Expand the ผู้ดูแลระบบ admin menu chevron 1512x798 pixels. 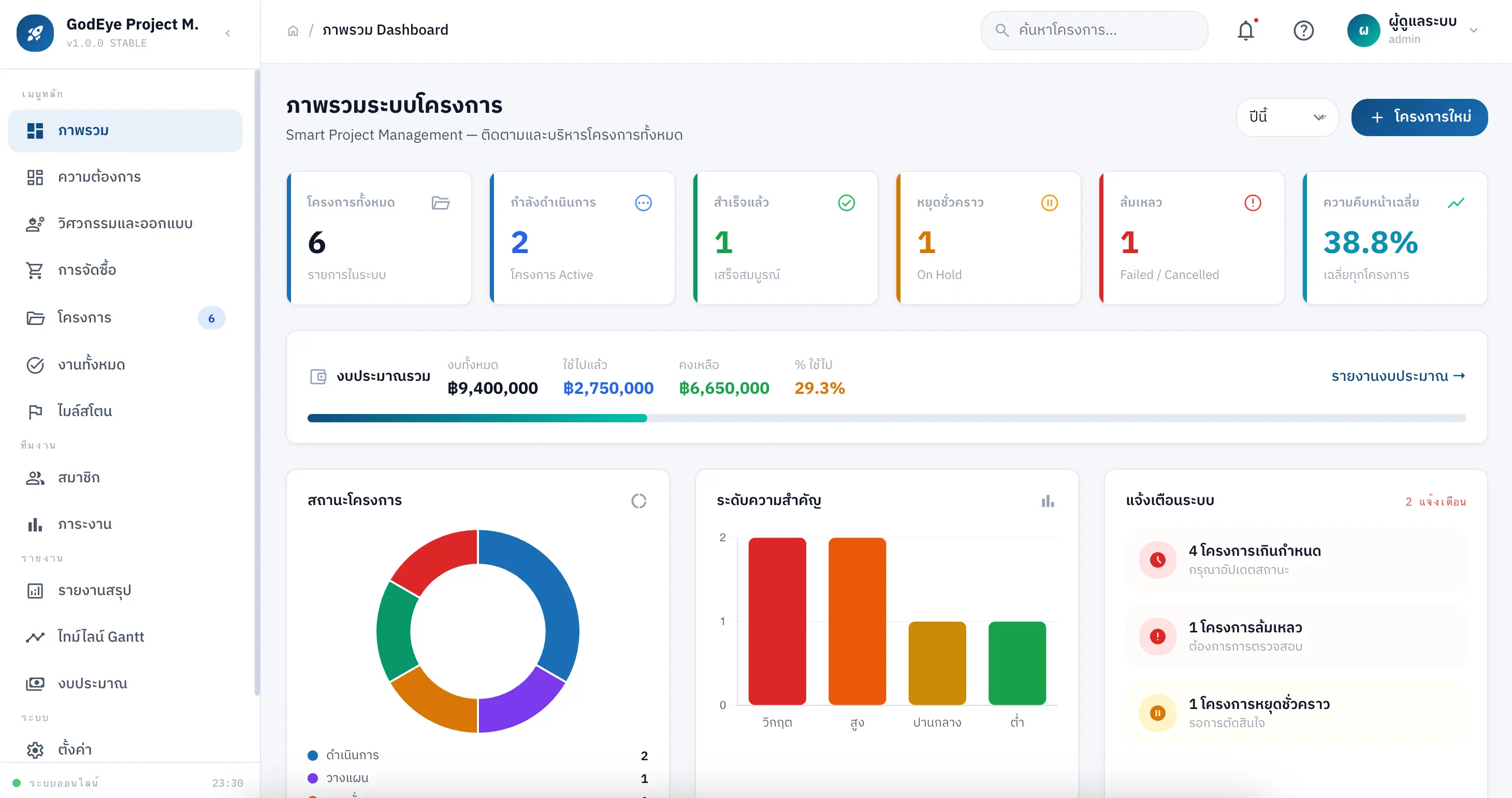coord(1473,31)
